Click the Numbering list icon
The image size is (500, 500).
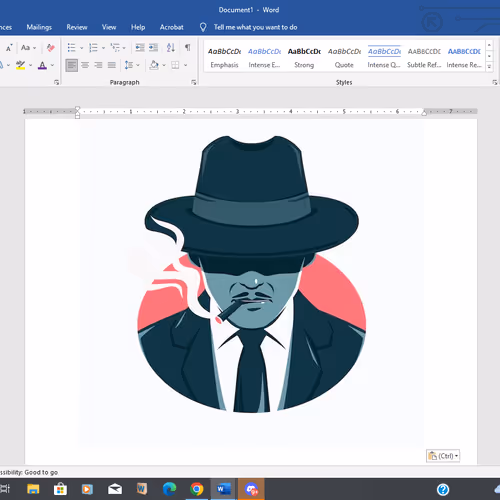(93, 48)
